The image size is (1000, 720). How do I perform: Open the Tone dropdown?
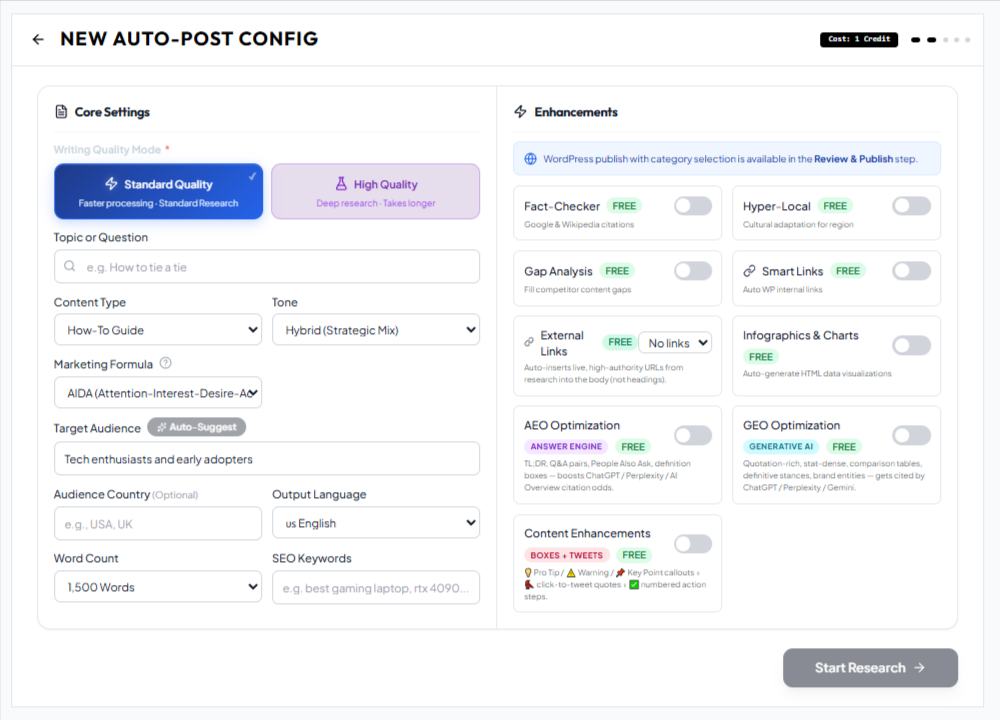(376, 330)
